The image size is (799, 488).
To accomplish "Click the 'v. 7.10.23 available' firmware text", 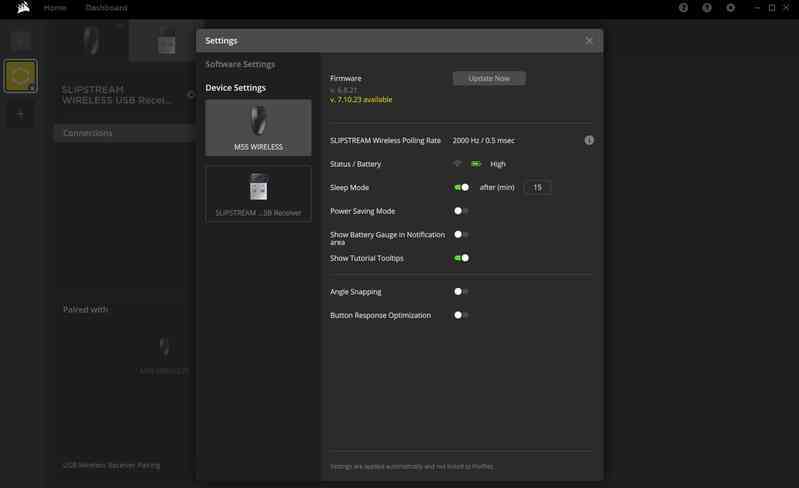I will click(x=361, y=99).
